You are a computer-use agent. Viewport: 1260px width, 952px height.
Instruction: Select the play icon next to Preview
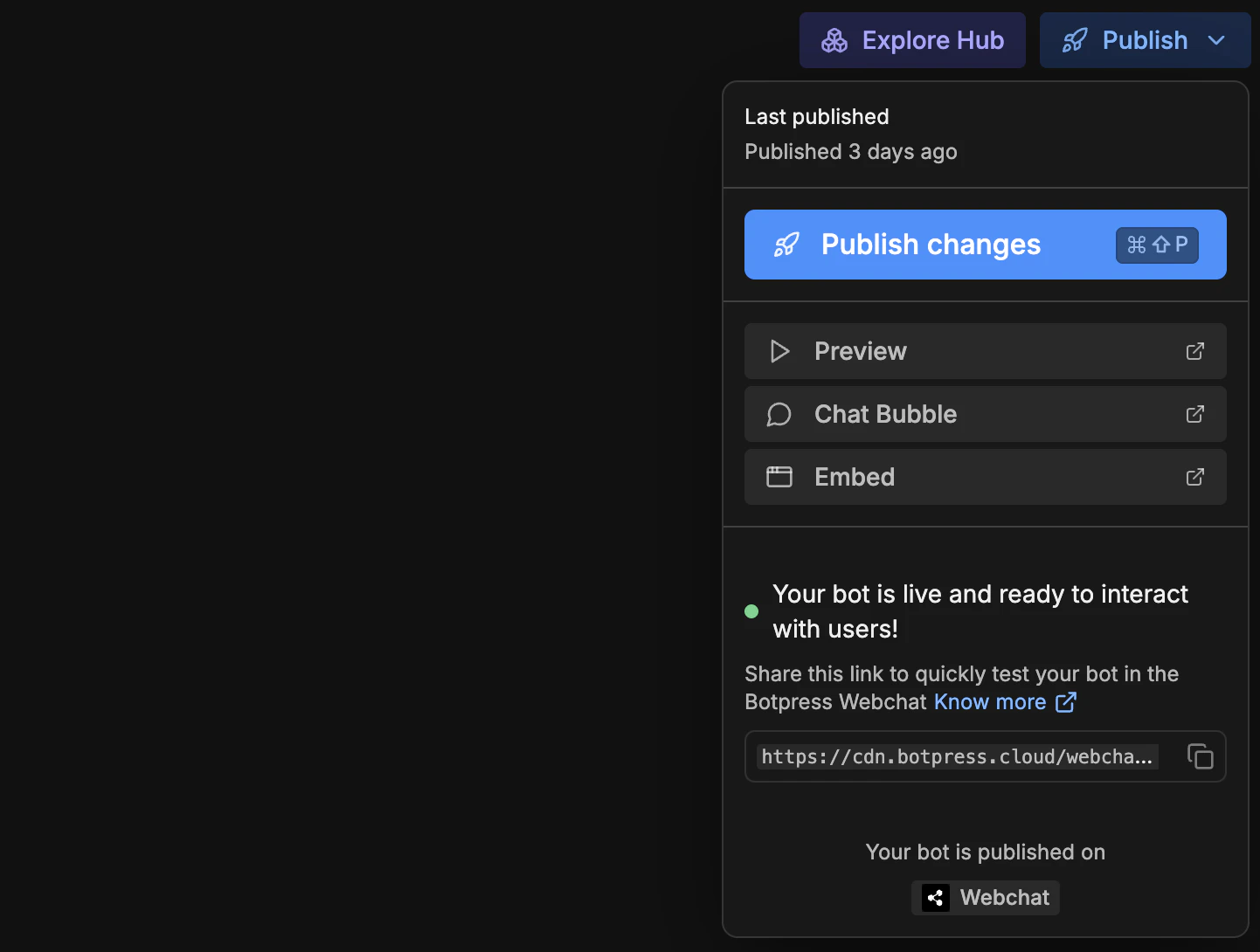click(x=779, y=351)
